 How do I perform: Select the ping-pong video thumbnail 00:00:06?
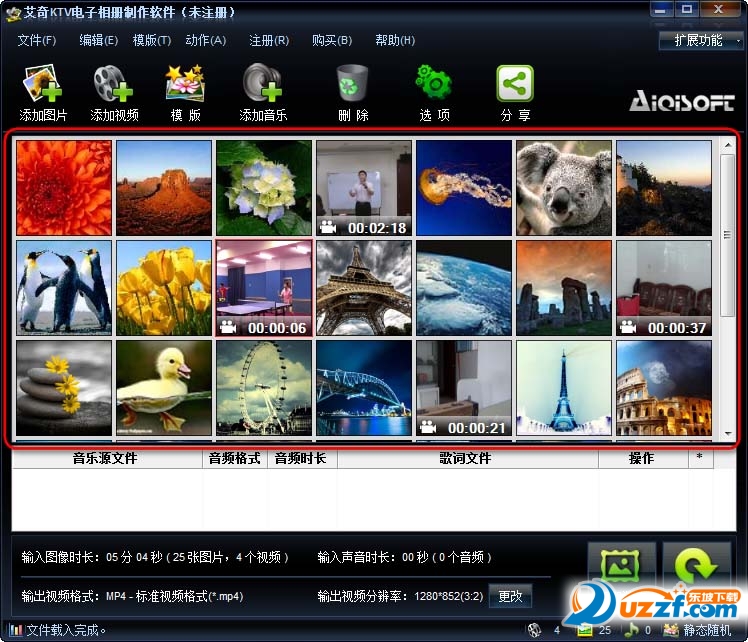click(264, 288)
